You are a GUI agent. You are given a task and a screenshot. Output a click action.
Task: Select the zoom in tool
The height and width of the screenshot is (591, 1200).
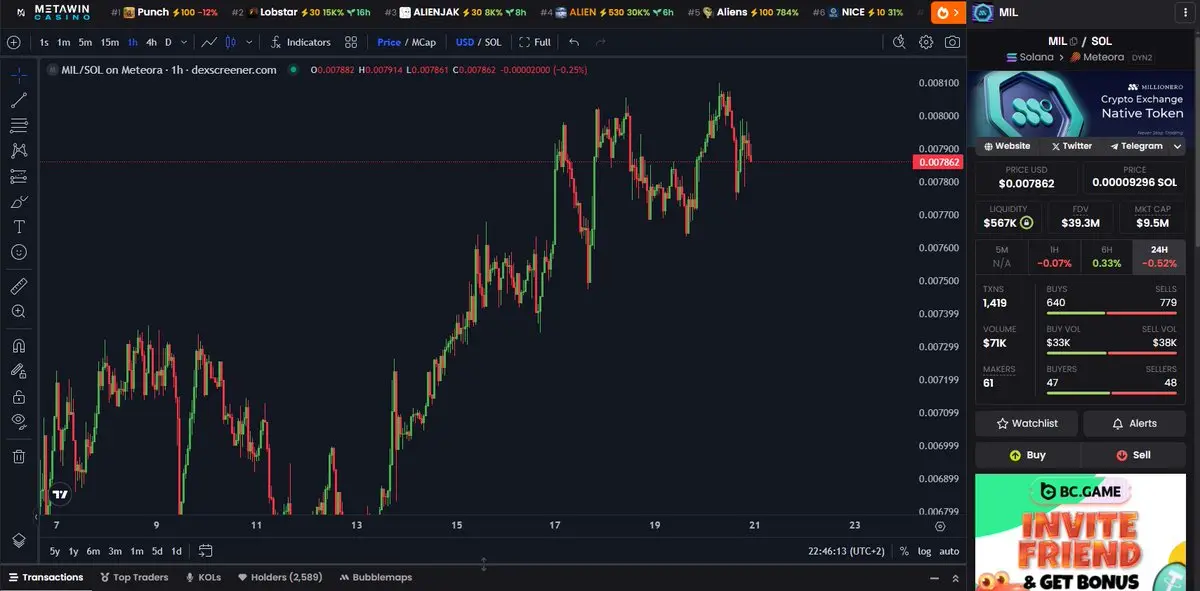pos(18,312)
